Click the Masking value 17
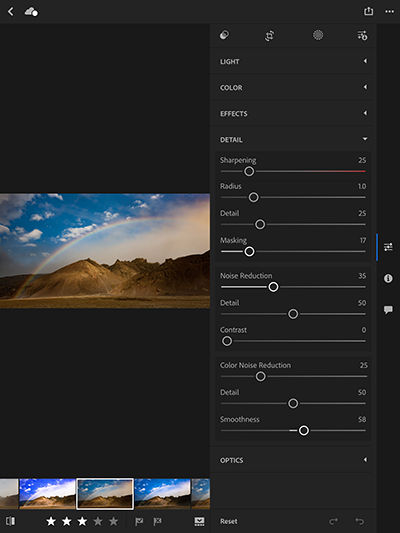The height and width of the screenshot is (533, 400). point(363,240)
